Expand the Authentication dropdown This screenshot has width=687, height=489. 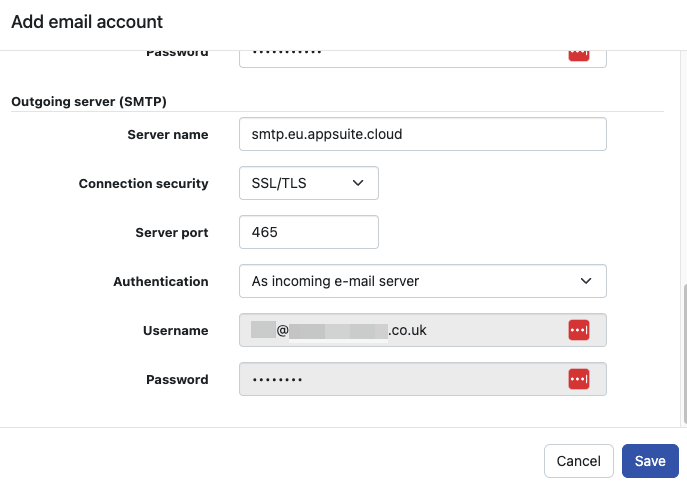(422, 281)
